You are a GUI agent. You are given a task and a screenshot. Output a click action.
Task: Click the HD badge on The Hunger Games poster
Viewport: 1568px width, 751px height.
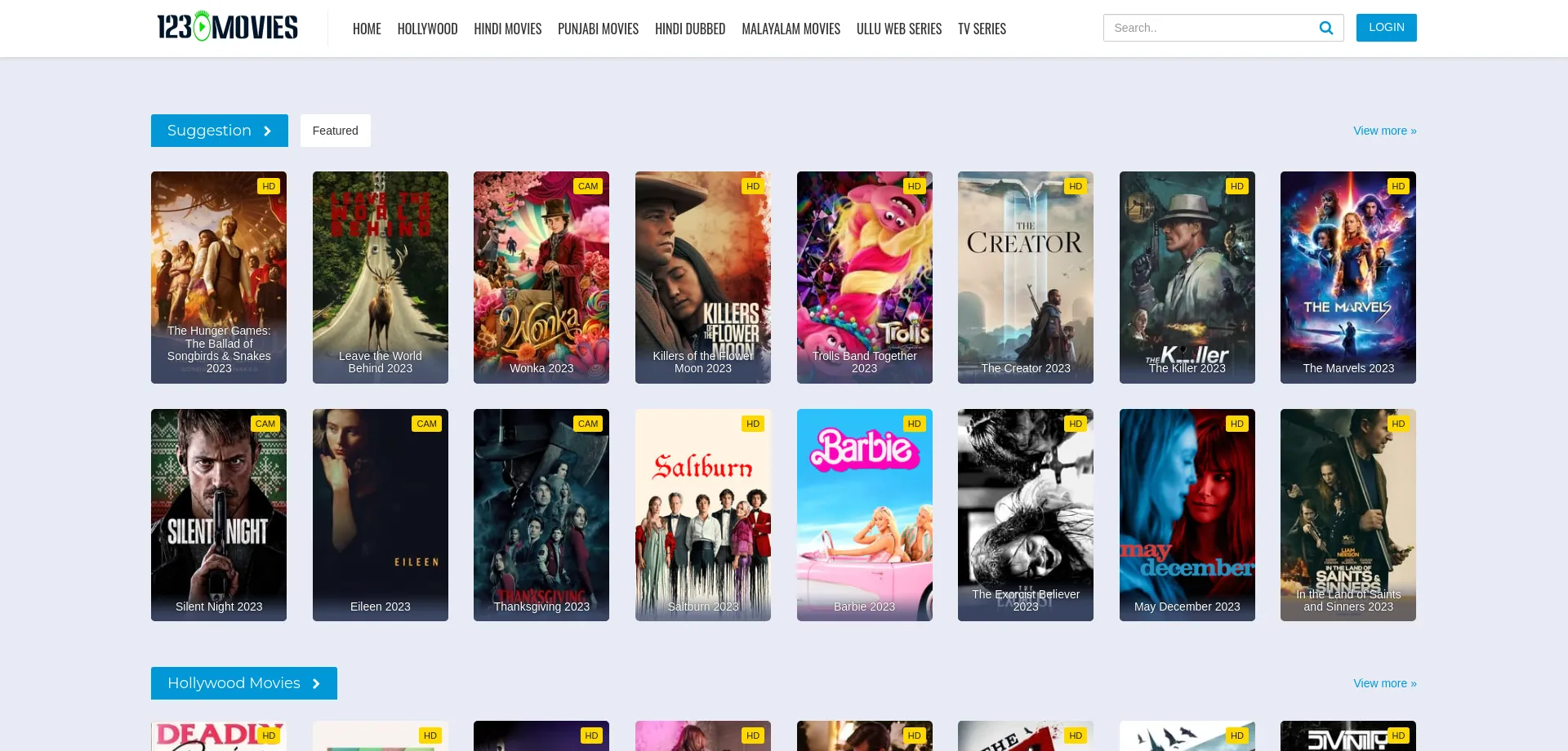tap(269, 186)
